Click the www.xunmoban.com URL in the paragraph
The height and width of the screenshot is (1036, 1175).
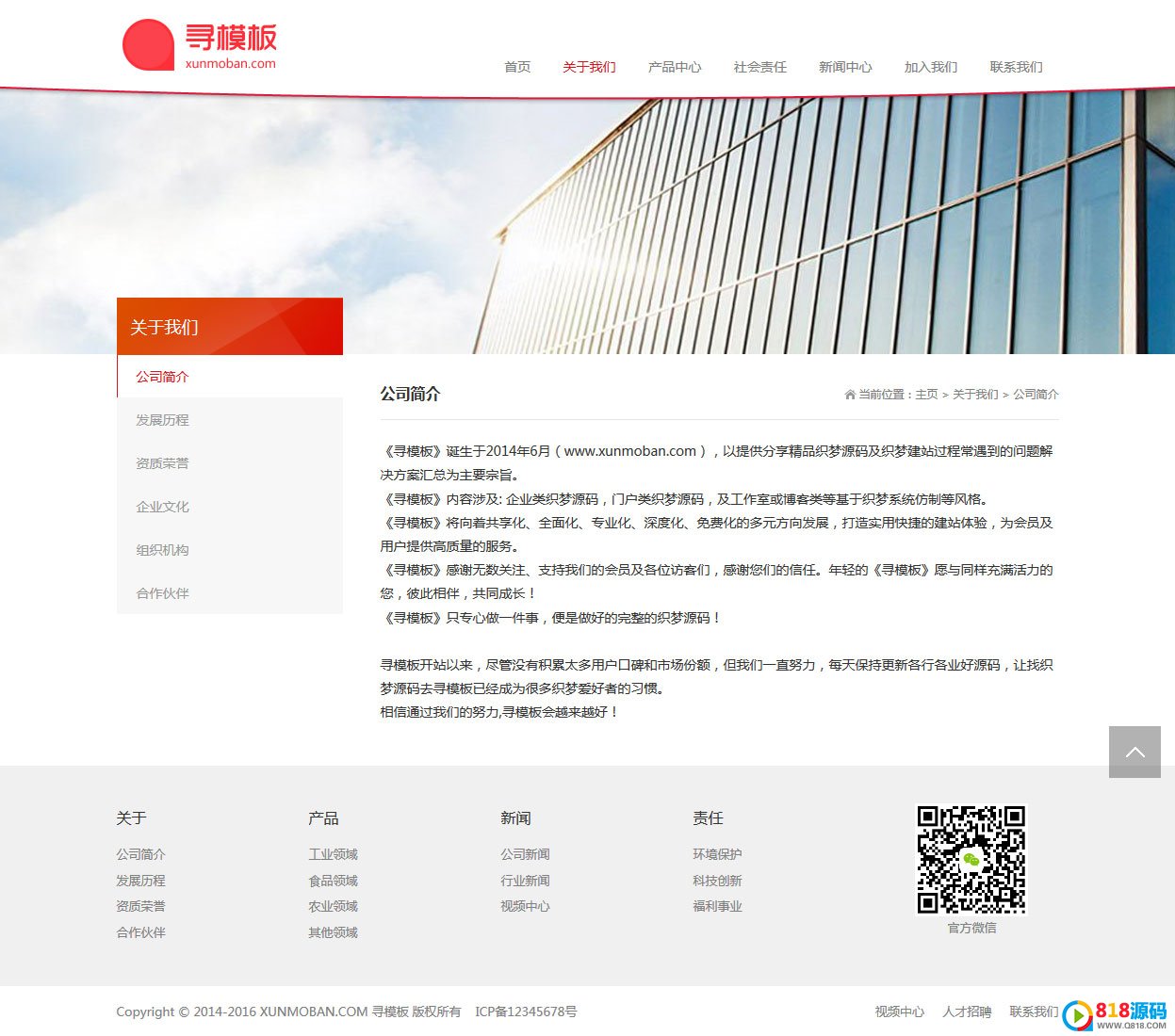[630, 451]
